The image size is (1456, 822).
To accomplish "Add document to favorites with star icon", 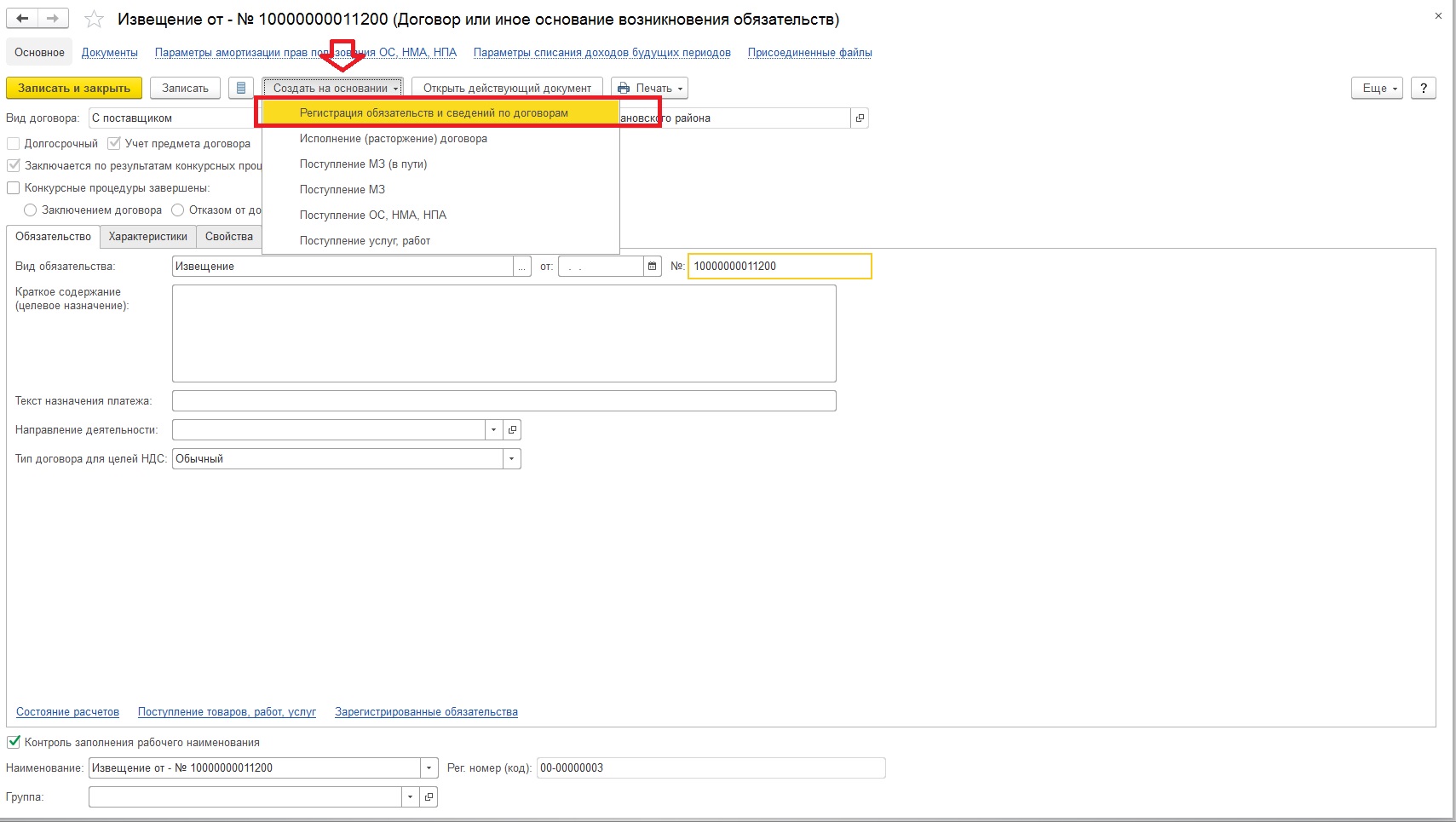I will [x=95, y=19].
